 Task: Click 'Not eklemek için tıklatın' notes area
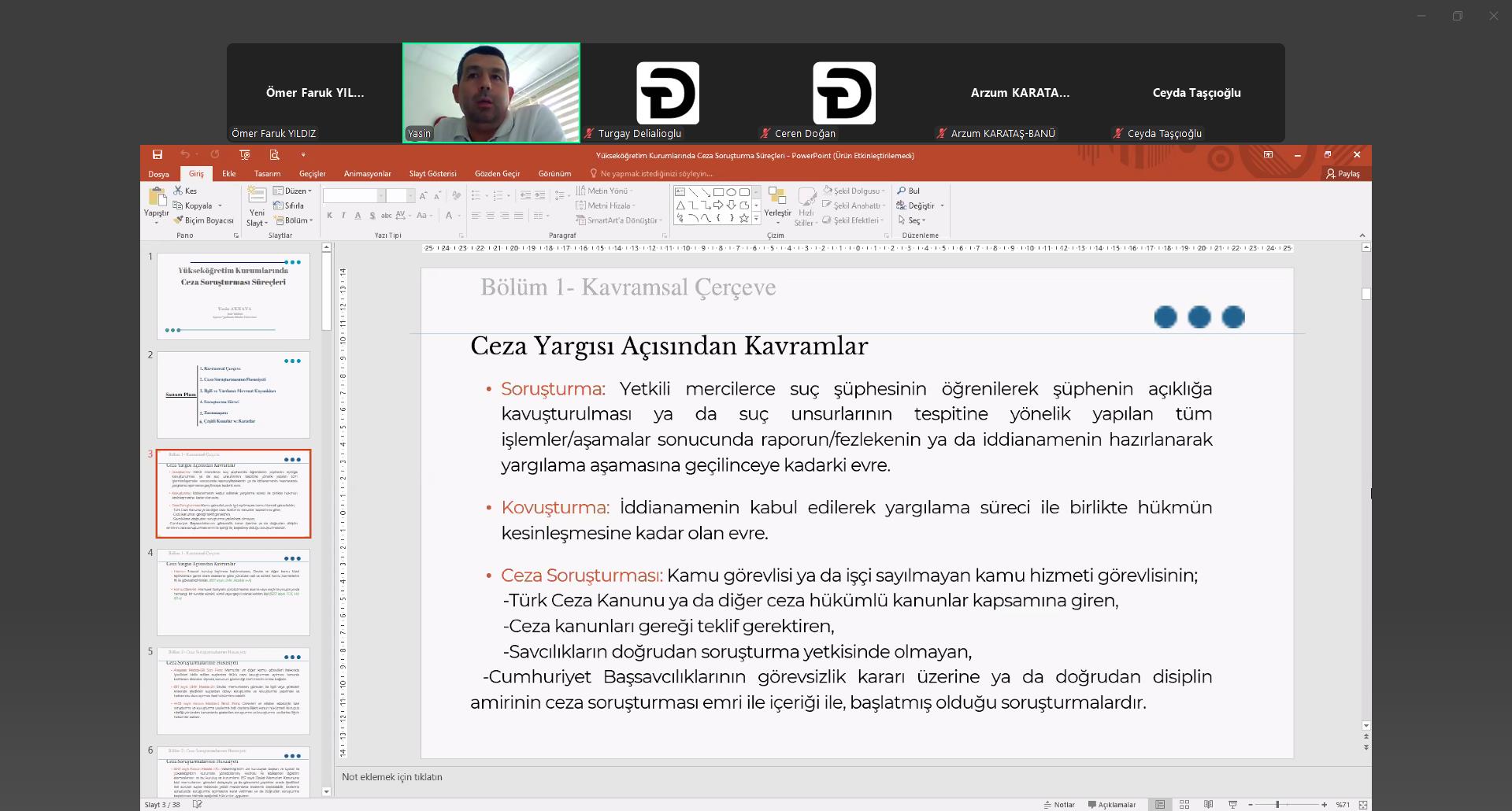pyautogui.click(x=392, y=777)
